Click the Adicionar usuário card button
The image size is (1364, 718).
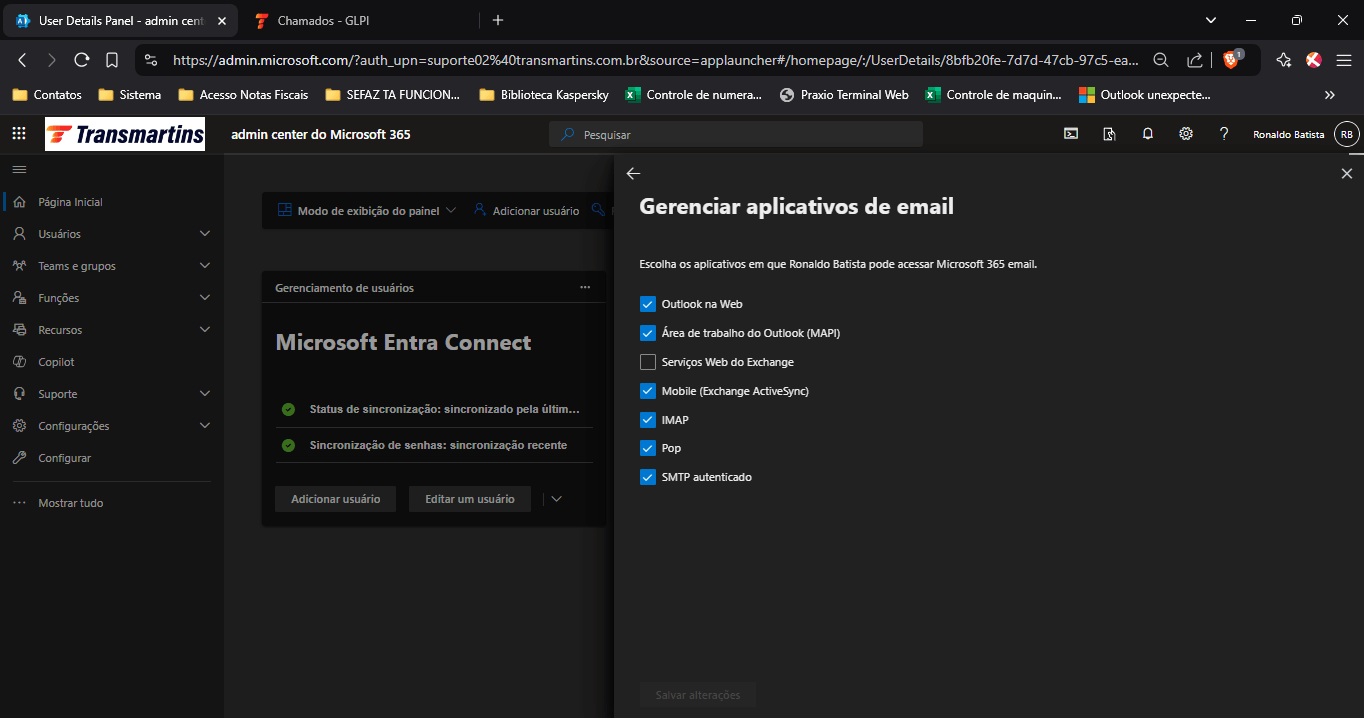point(335,499)
